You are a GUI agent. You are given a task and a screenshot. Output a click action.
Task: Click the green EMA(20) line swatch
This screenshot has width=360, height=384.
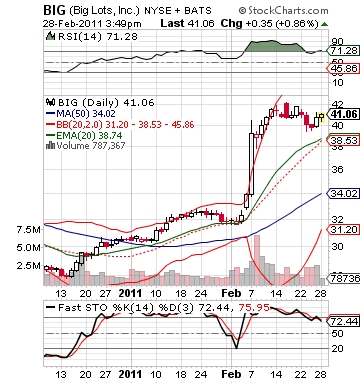(x=50, y=135)
